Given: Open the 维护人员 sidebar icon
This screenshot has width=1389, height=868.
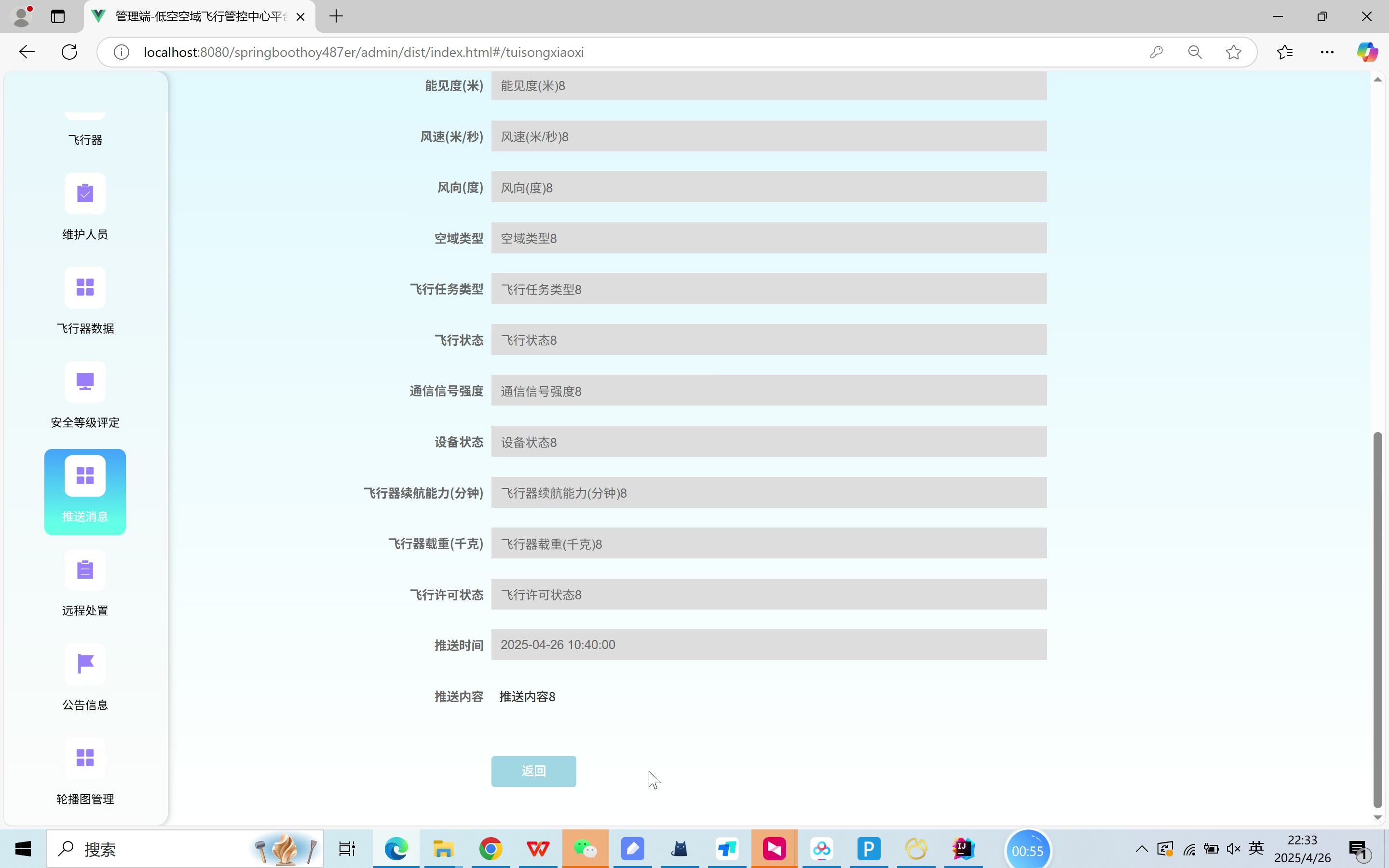Looking at the screenshot, I should (x=85, y=193).
